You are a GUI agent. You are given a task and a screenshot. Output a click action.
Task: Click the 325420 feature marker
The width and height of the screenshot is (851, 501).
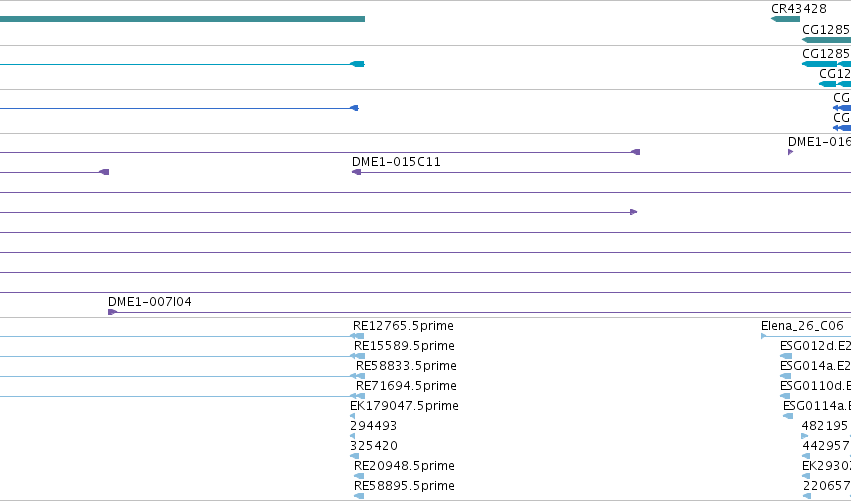pos(355,456)
